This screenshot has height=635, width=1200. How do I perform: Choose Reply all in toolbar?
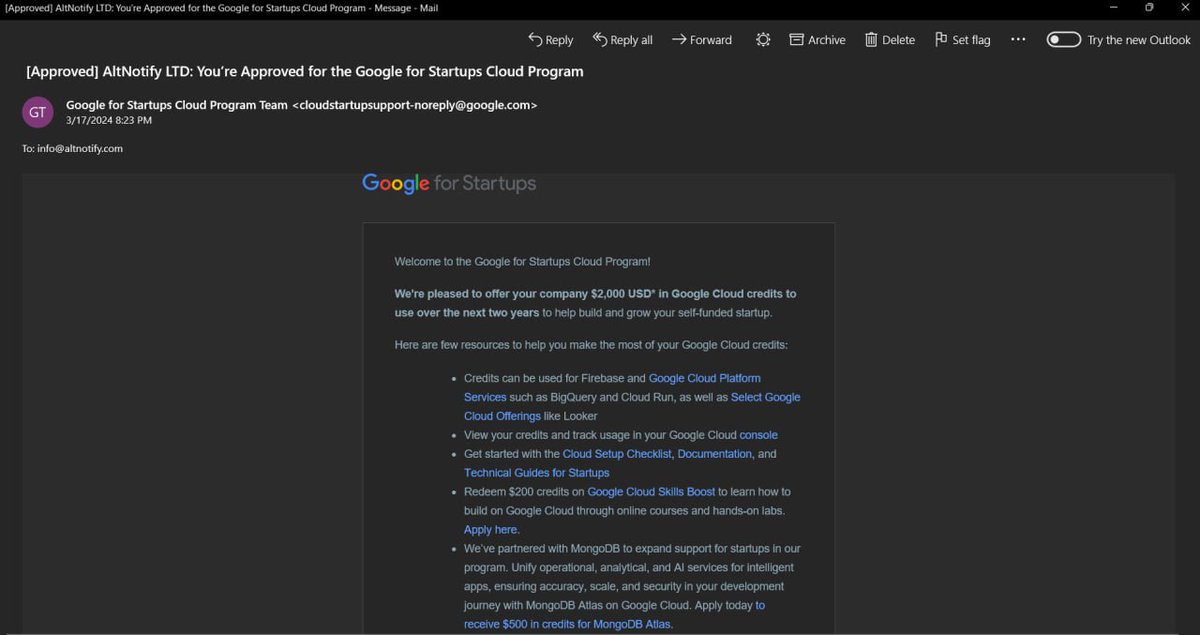tap(622, 40)
